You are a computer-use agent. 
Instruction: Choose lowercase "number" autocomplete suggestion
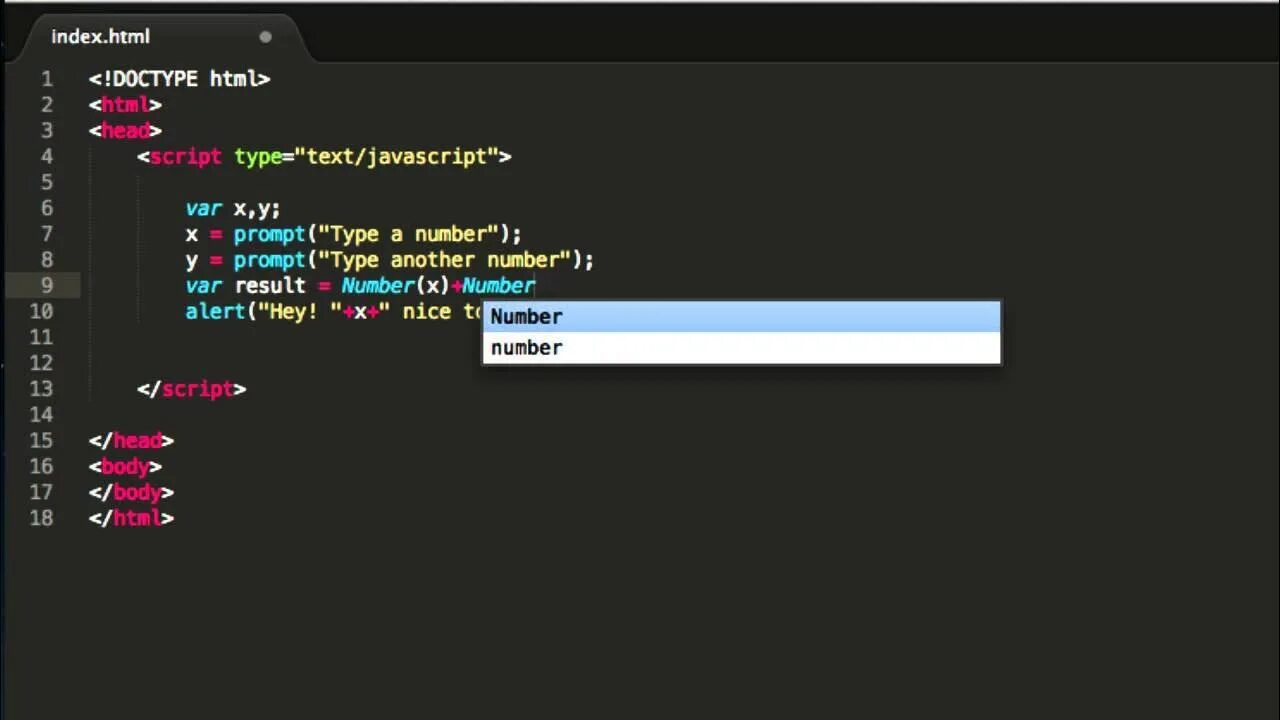(x=741, y=347)
